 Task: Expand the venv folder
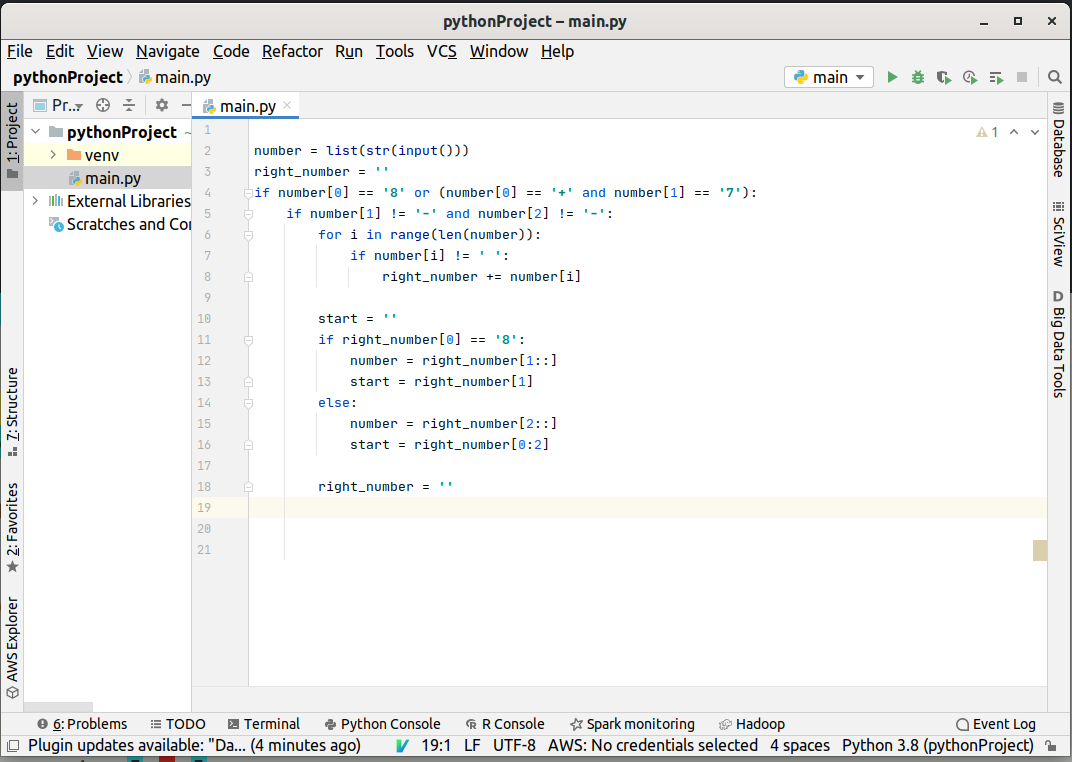coord(53,154)
